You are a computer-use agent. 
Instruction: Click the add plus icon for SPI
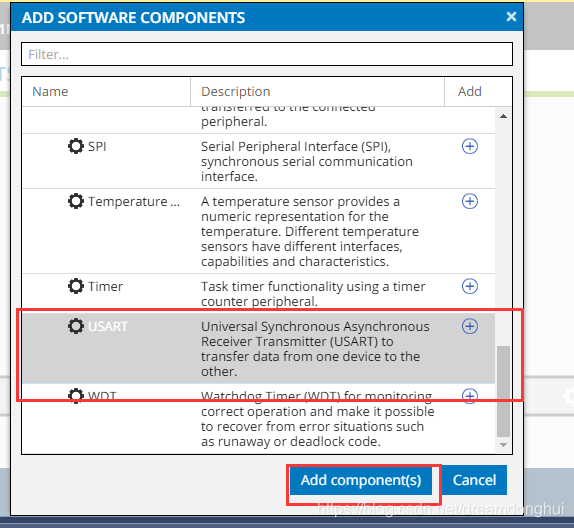point(470,146)
